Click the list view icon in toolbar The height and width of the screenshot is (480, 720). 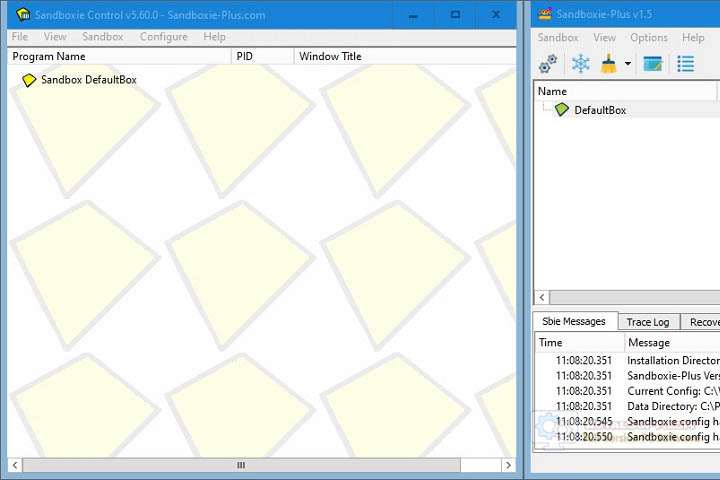[686, 64]
